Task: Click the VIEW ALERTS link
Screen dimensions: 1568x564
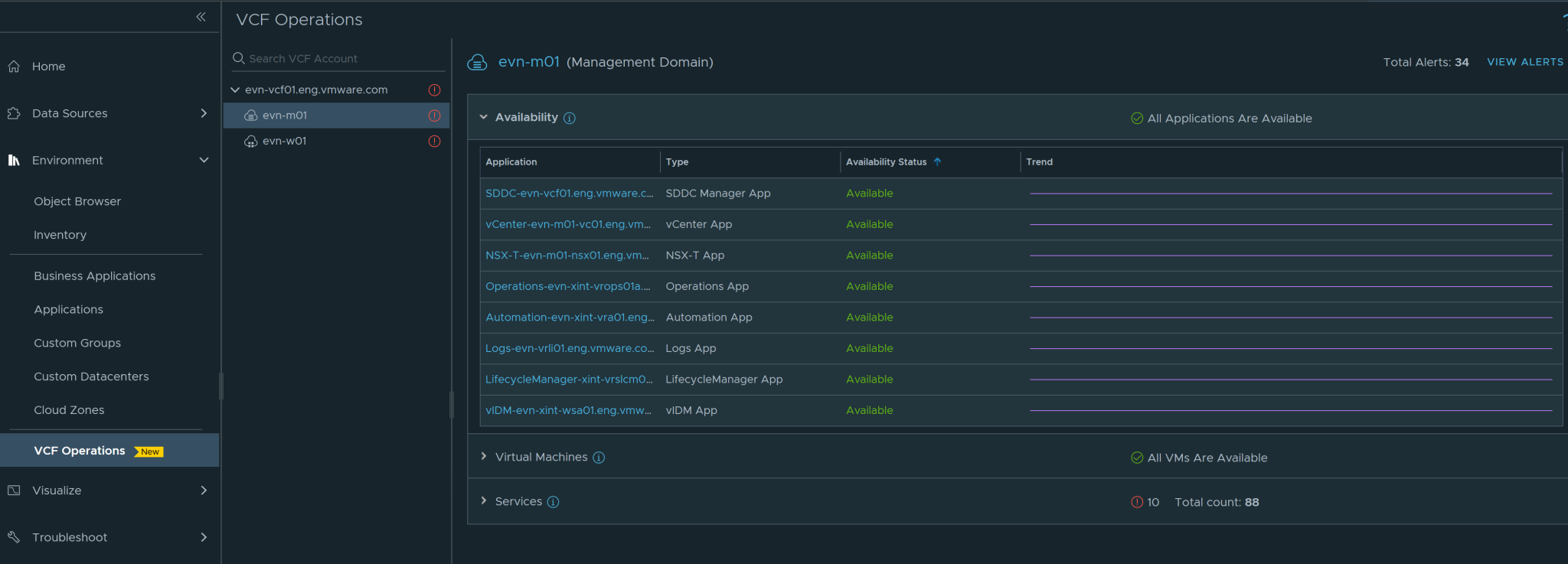Action: point(1524,62)
